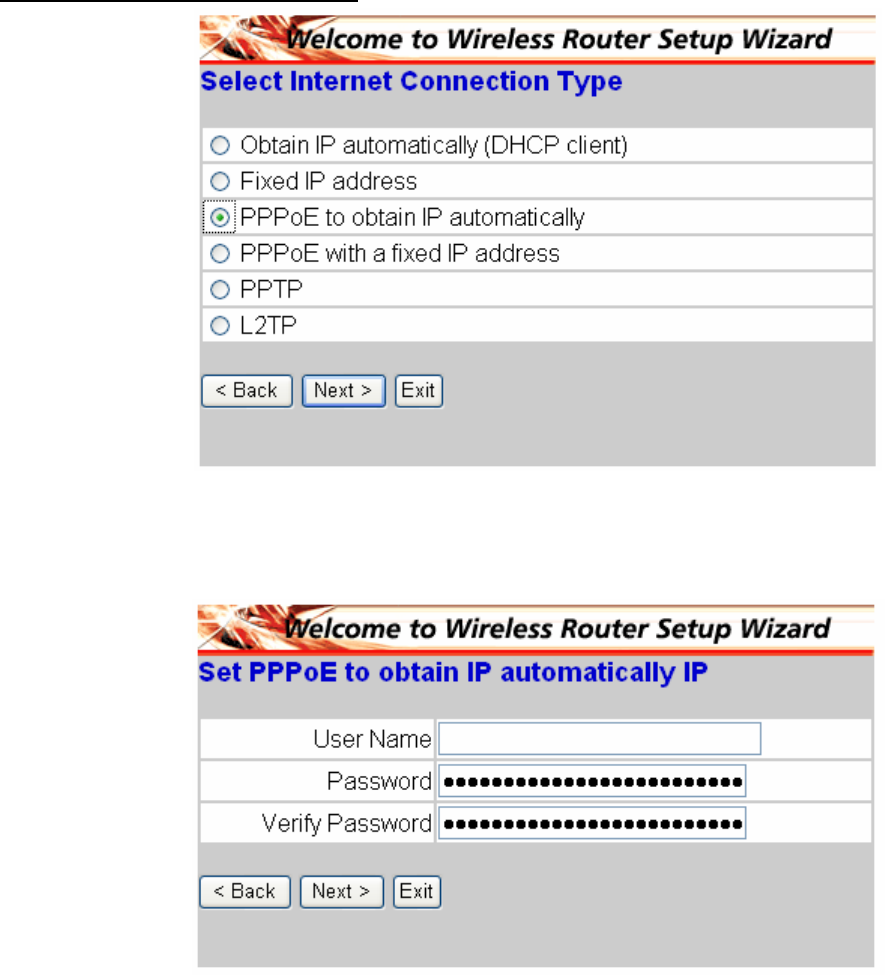Click Back on the PPPoE settings page
The width and height of the screenshot is (885, 975).
245,892
